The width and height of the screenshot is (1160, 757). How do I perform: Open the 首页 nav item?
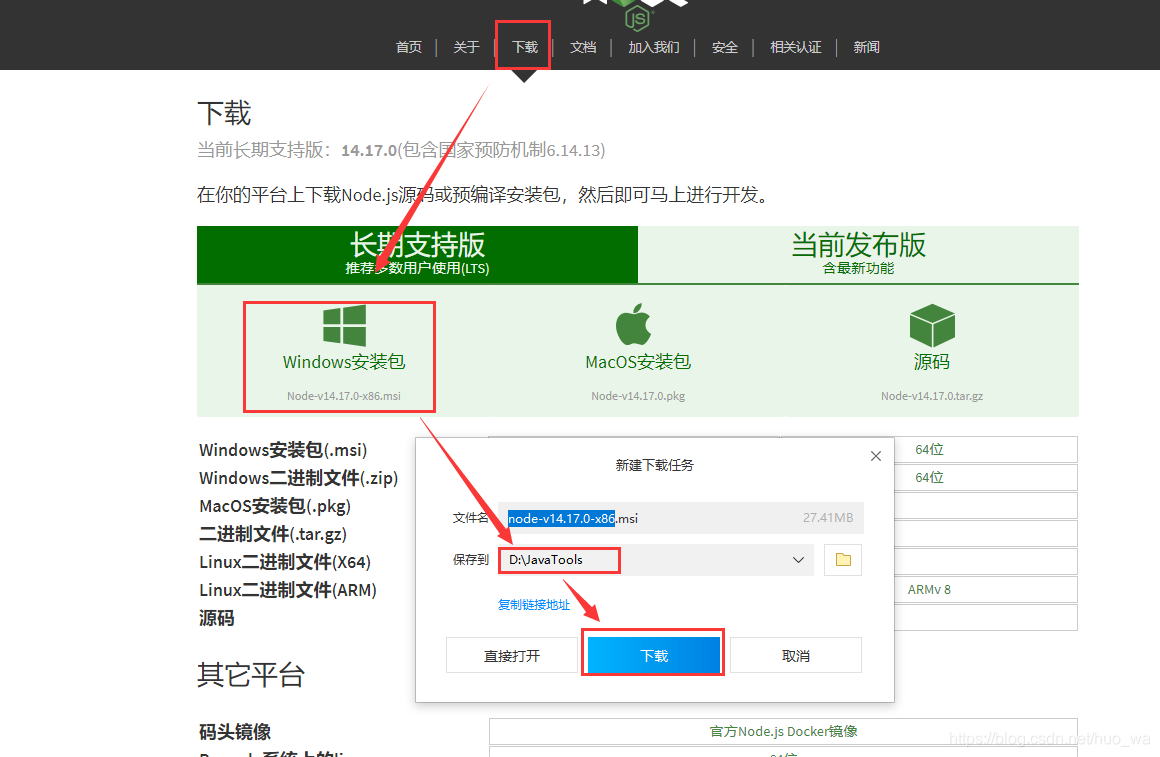pyautogui.click(x=408, y=47)
